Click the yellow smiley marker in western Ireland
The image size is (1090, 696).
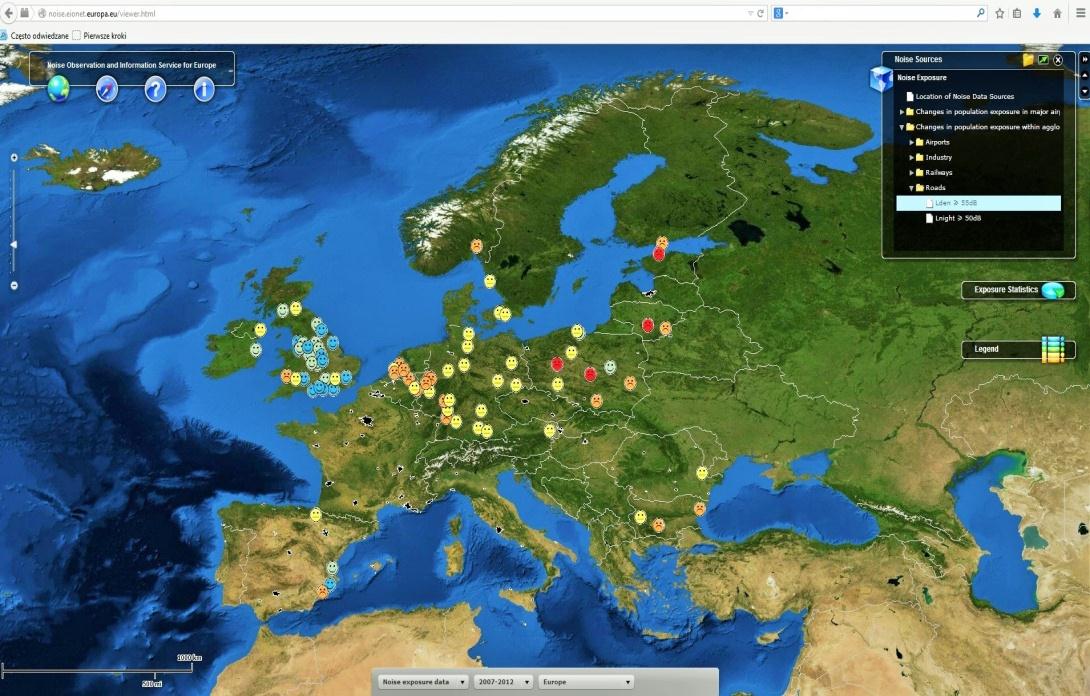pyautogui.click(x=260, y=330)
